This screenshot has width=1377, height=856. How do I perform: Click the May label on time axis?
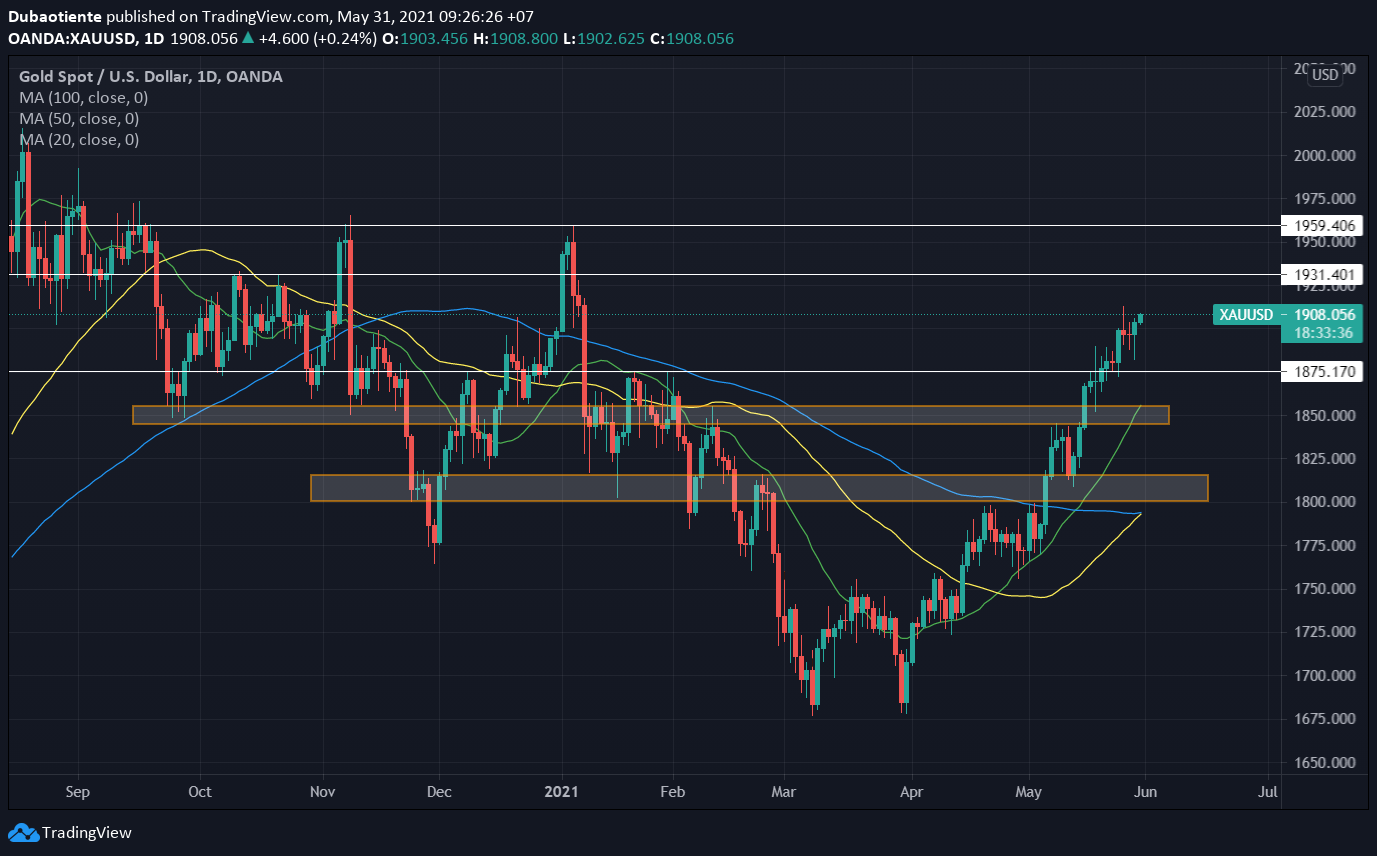click(x=1029, y=792)
